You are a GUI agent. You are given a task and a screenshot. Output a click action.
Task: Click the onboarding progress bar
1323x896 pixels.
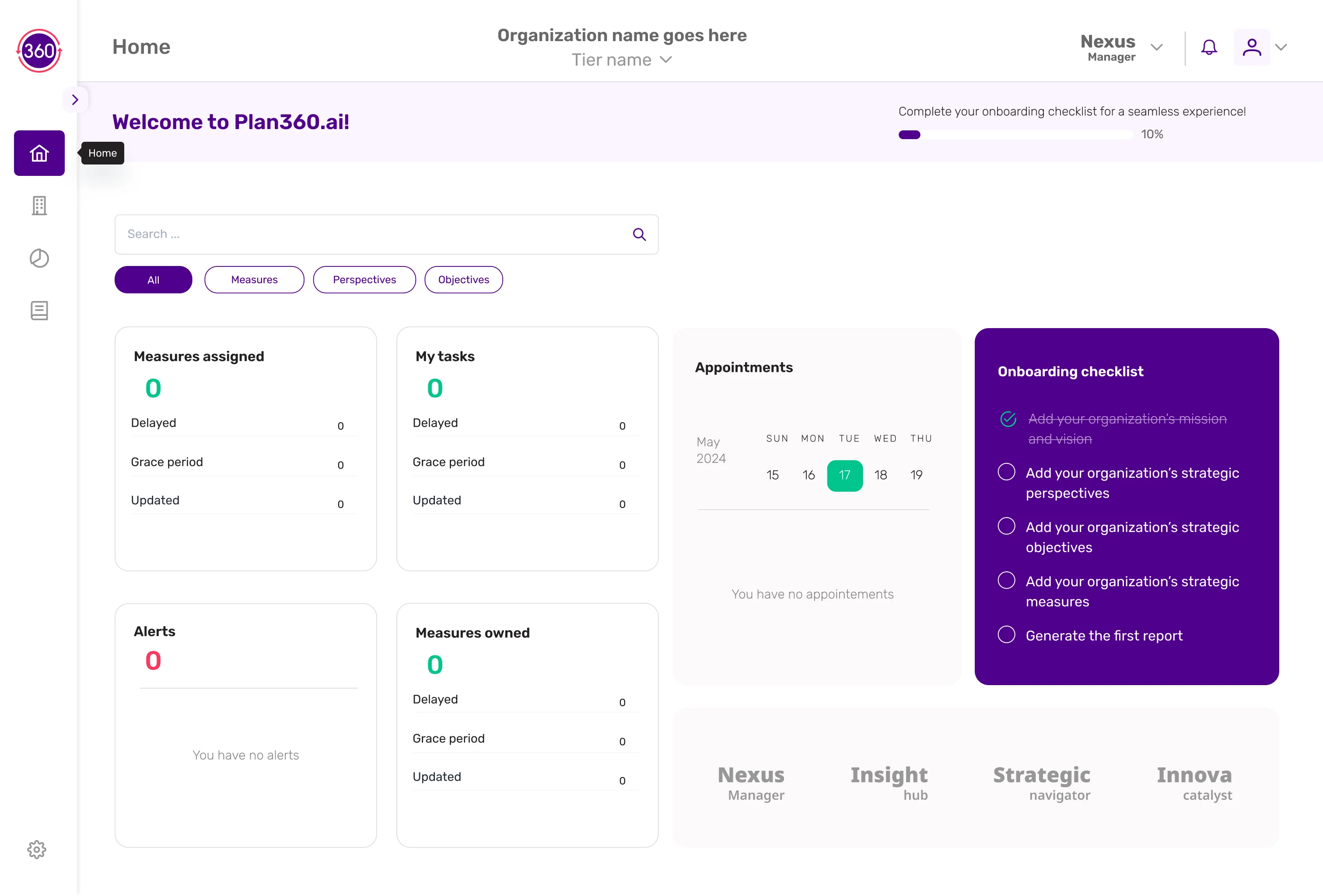click(1015, 134)
